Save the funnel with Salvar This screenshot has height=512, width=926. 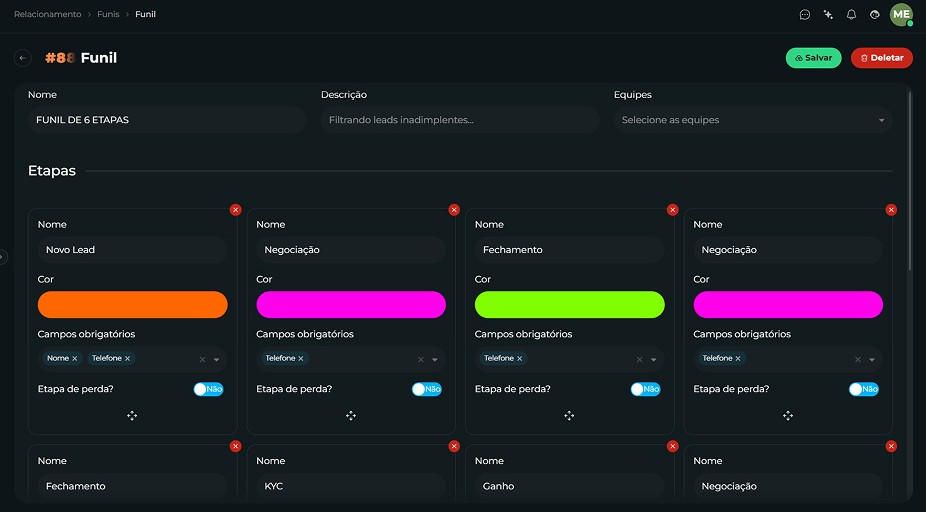813,58
